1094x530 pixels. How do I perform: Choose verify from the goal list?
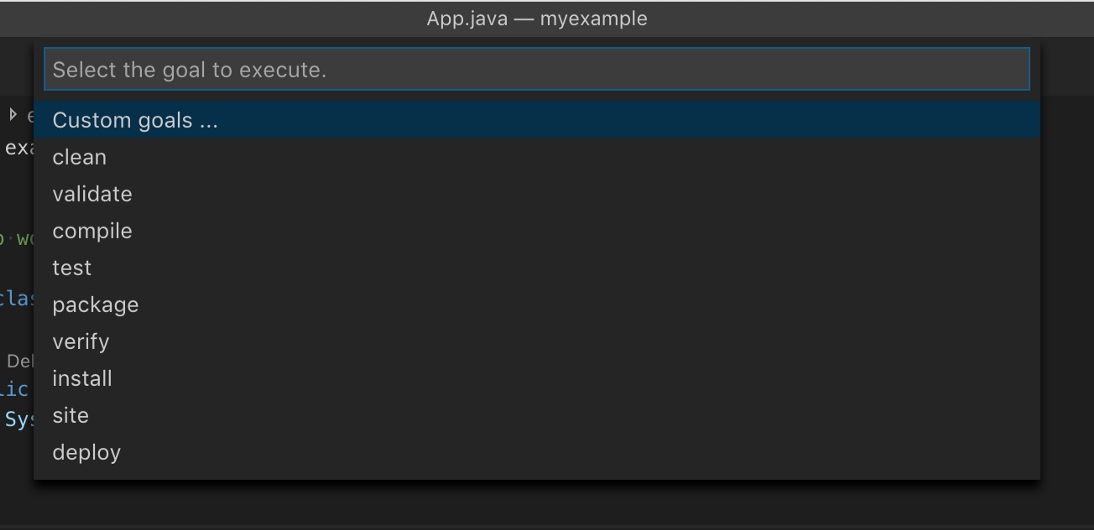coord(81,342)
